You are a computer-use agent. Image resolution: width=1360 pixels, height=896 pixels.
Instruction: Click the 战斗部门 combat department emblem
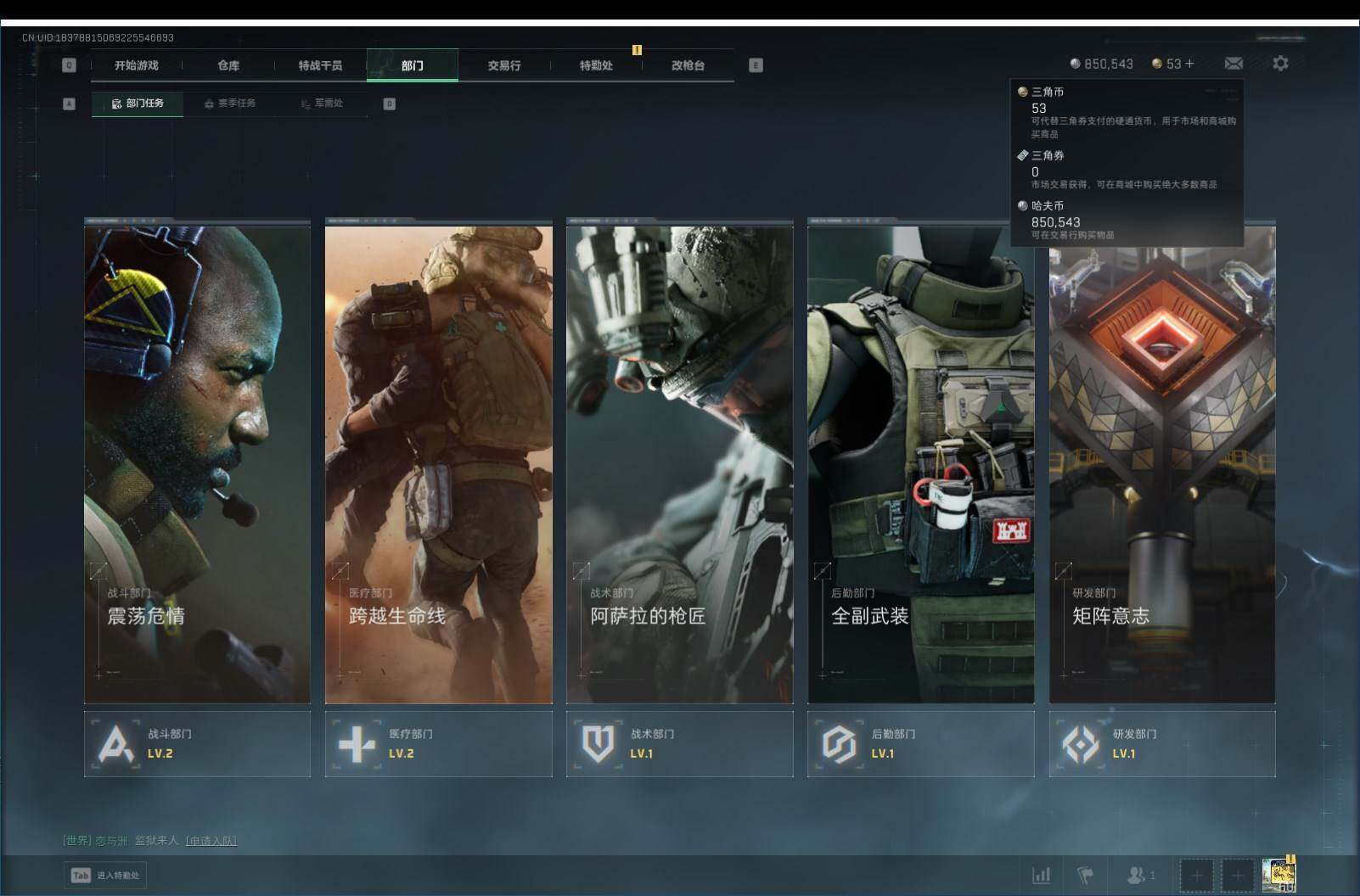pos(116,744)
